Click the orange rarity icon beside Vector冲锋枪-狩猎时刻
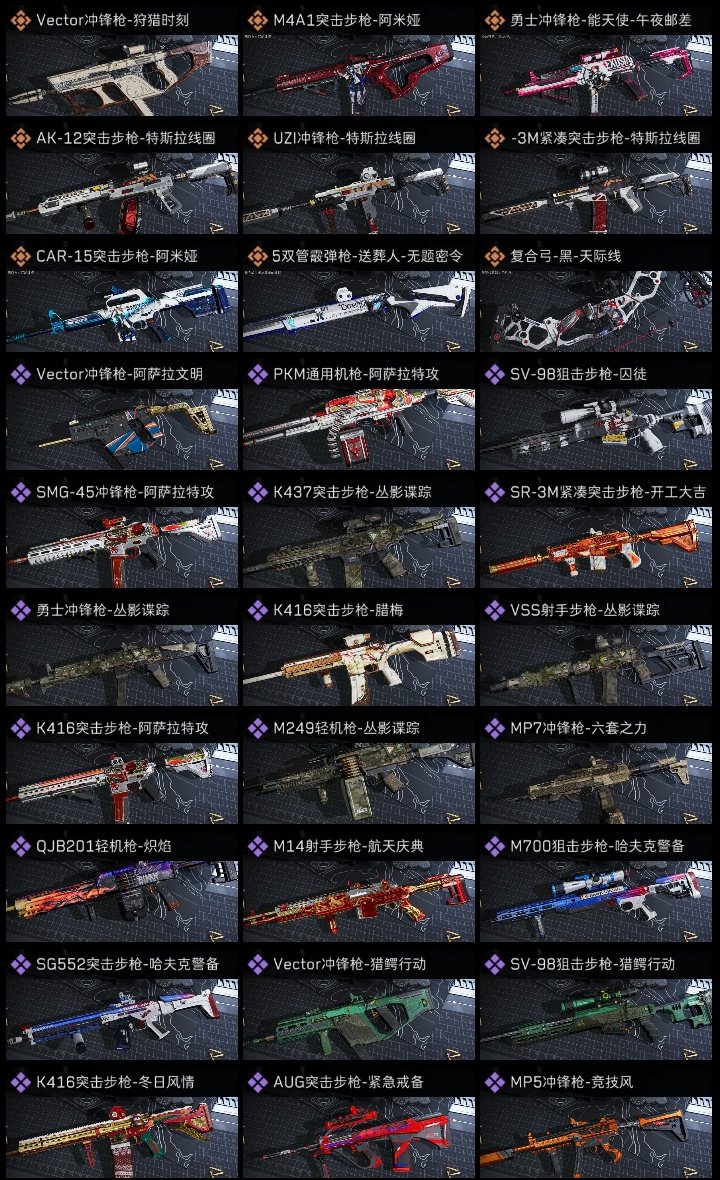 pyautogui.click(x=21, y=20)
